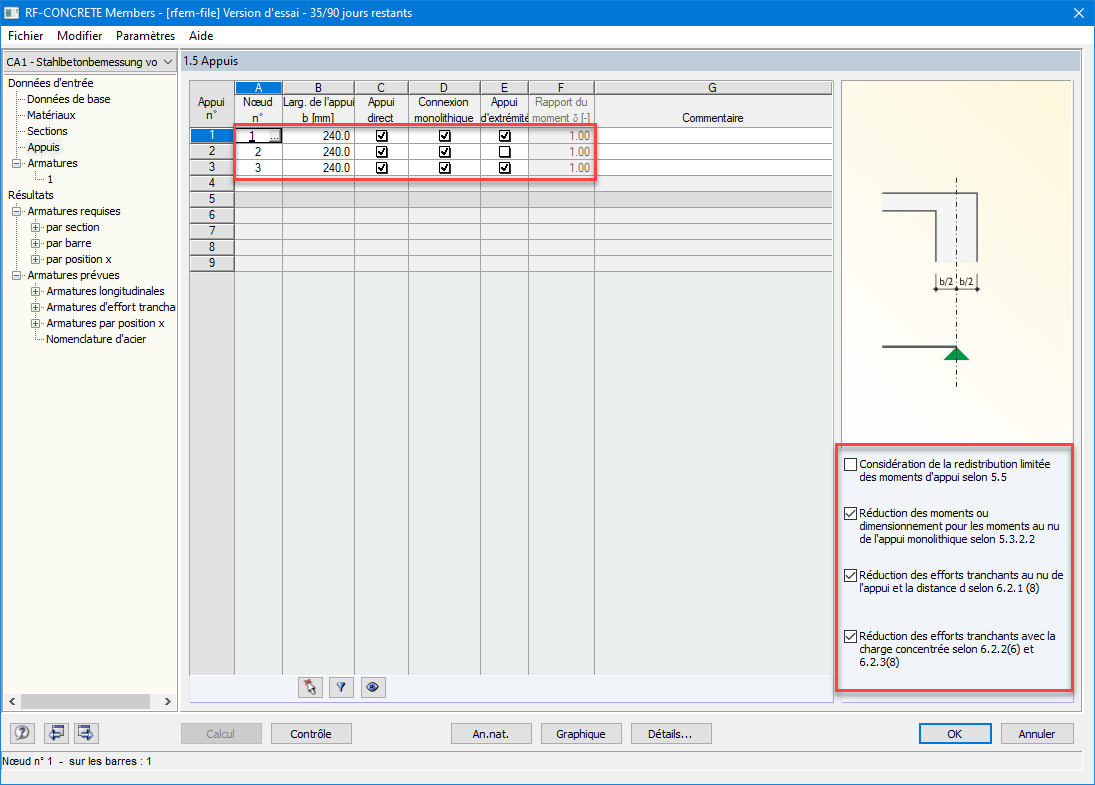Click the Résultats heading in navigator
This screenshot has width=1095, height=785.
point(31,196)
